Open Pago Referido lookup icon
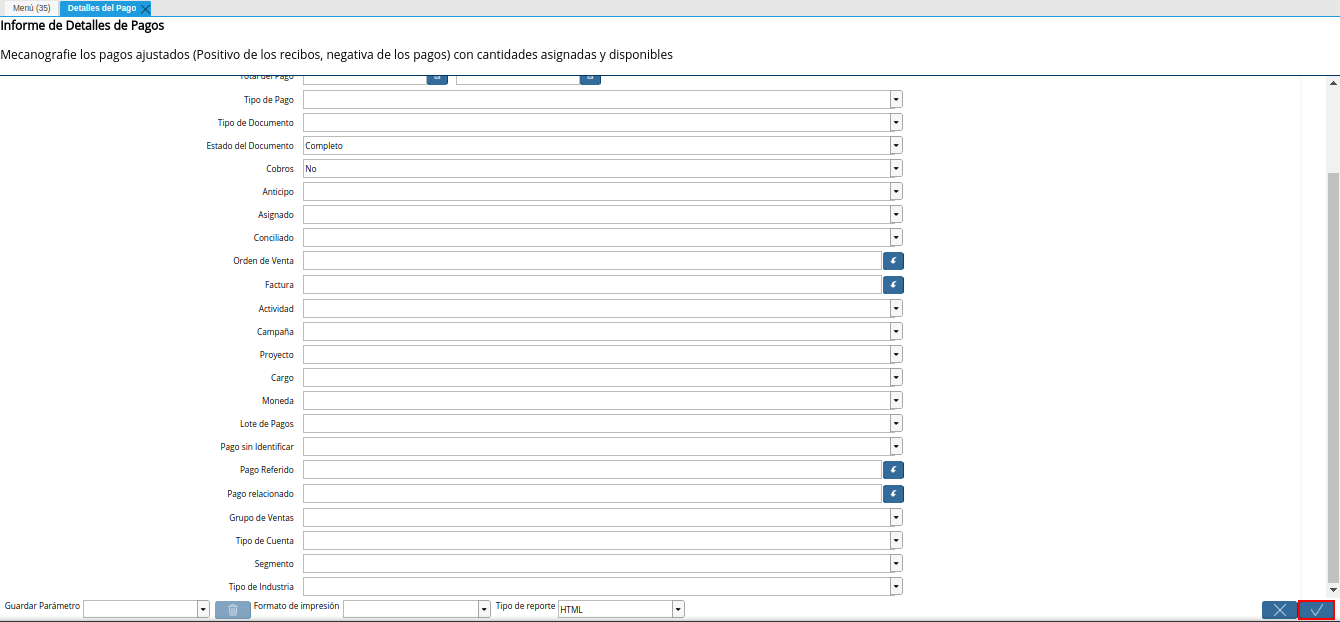The height and width of the screenshot is (622, 1340). [x=893, y=470]
